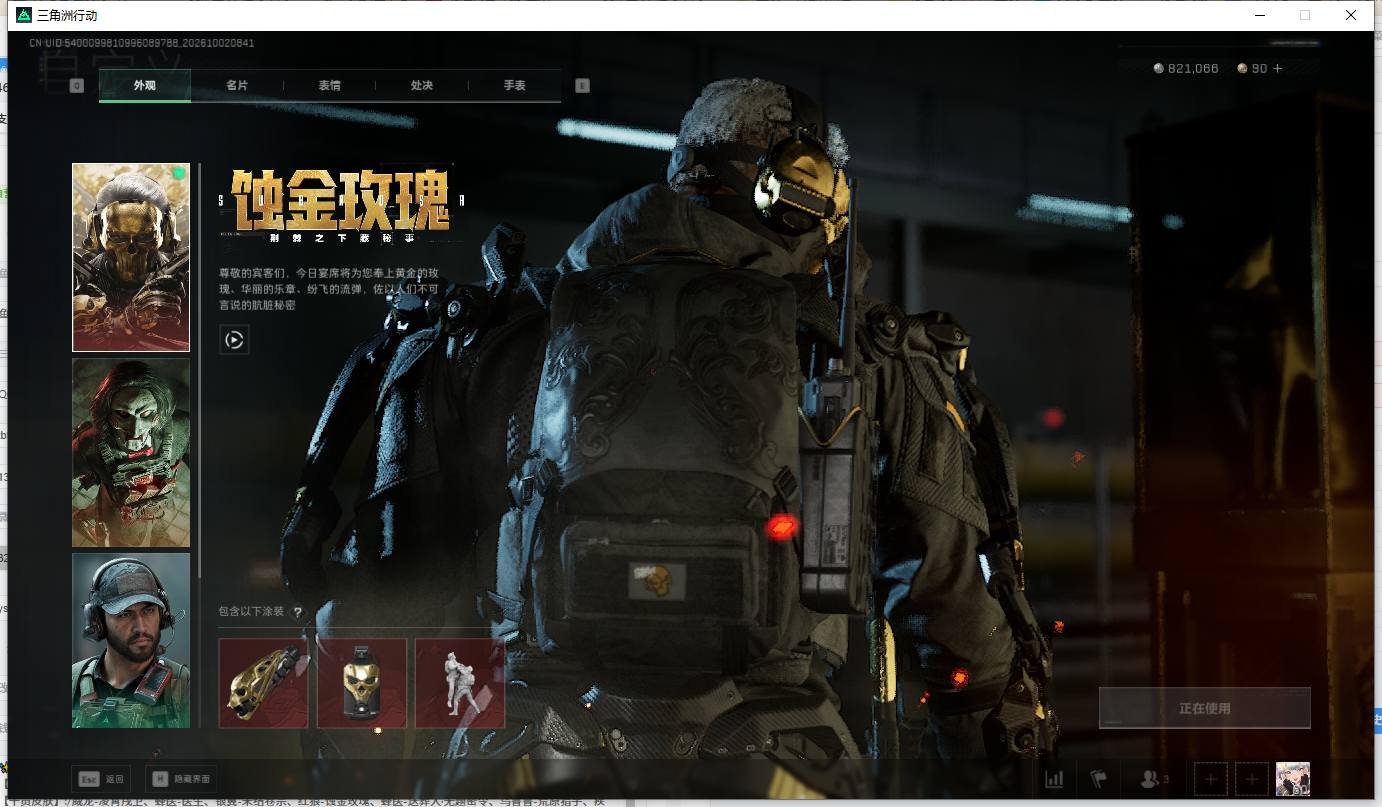Viewport: 1382px width, 807px height.
Task: Add teammate in second empty plus slot
Action: (x=1252, y=779)
